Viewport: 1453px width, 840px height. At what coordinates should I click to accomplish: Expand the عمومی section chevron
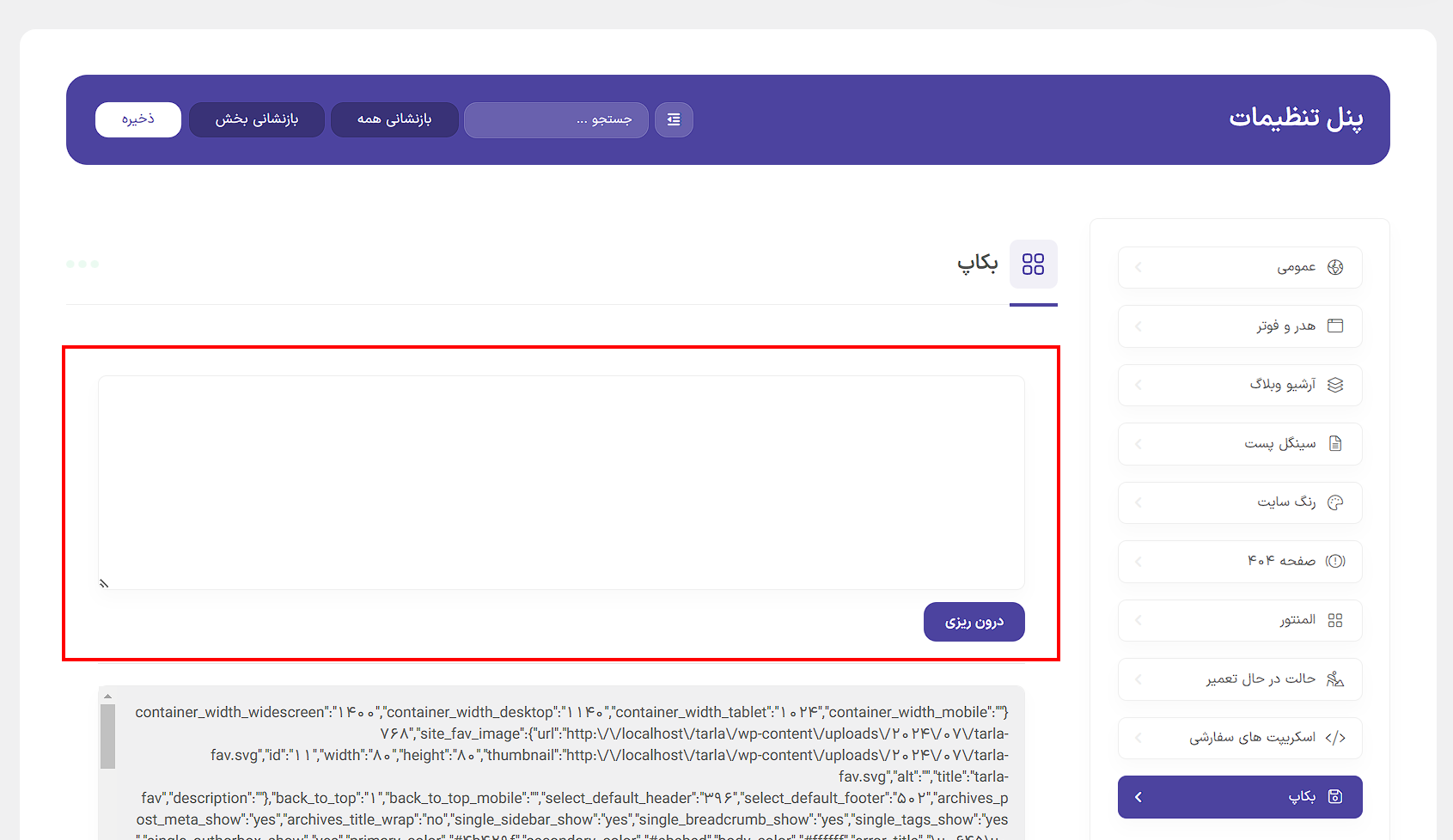pos(1139,267)
